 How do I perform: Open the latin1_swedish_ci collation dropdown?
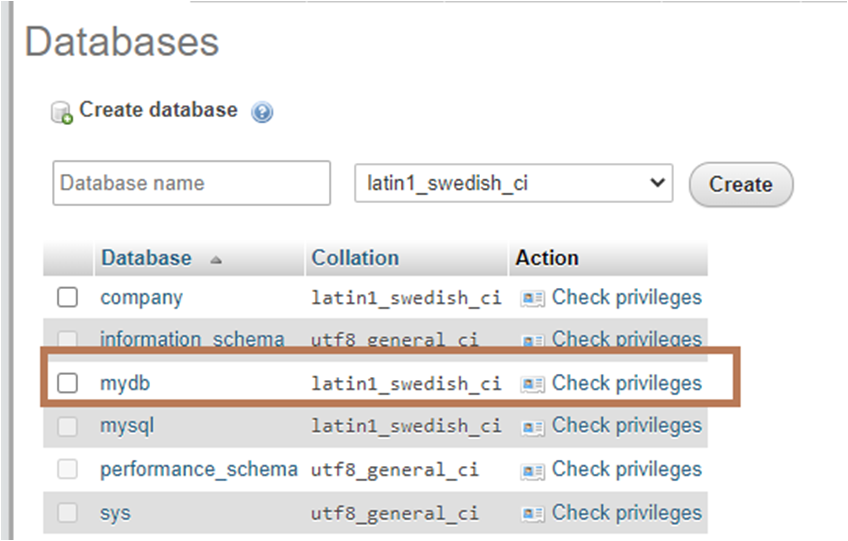point(514,183)
